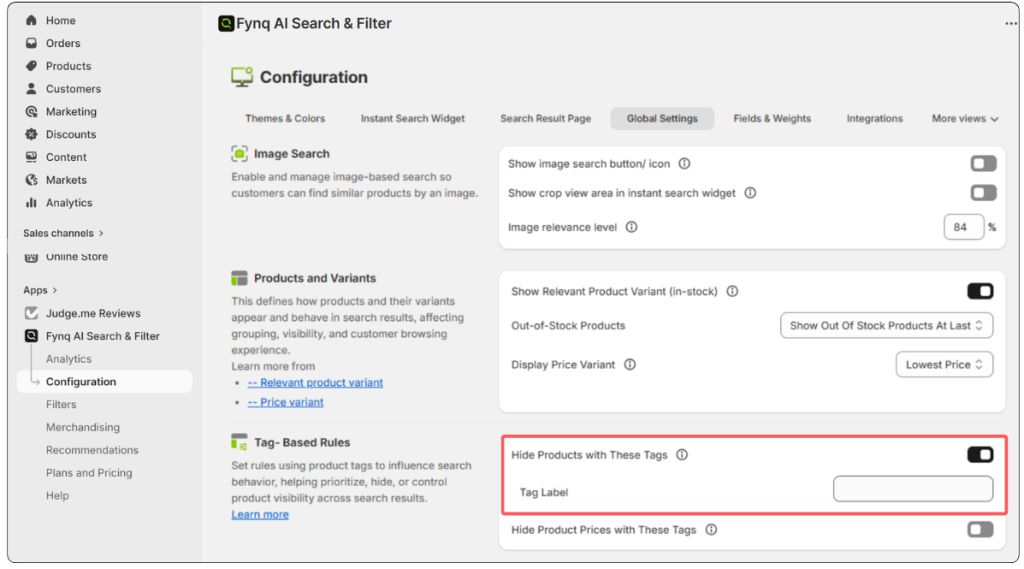Click the Products and Variants section icon
The width and height of the screenshot is (1024, 569).
[239, 278]
